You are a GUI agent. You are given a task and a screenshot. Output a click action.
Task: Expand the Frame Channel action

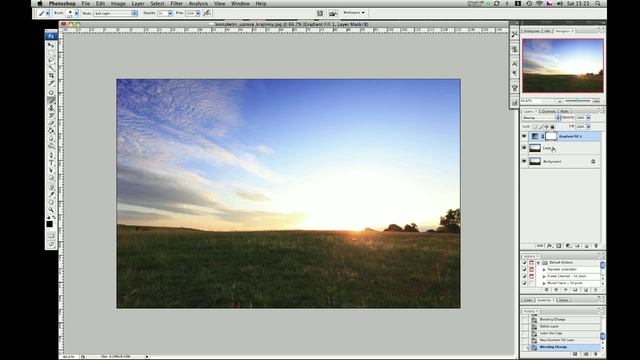[544, 276]
